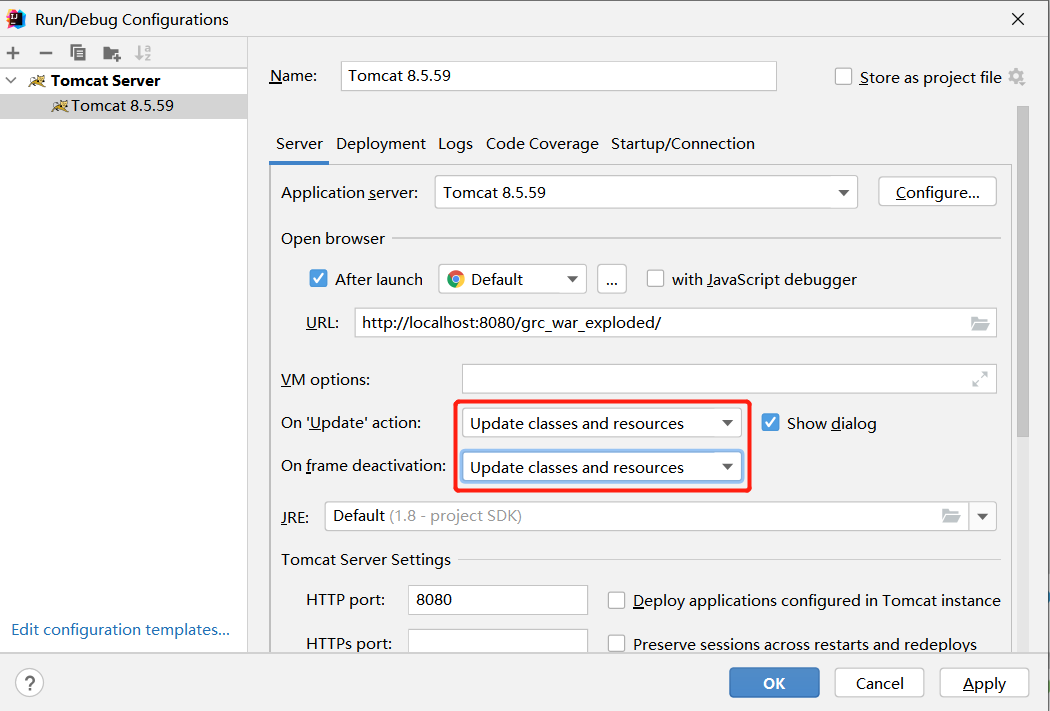The width and height of the screenshot is (1050, 711).
Task: Click the Tomcat Server Settings heading
Action: [x=366, y=560]
